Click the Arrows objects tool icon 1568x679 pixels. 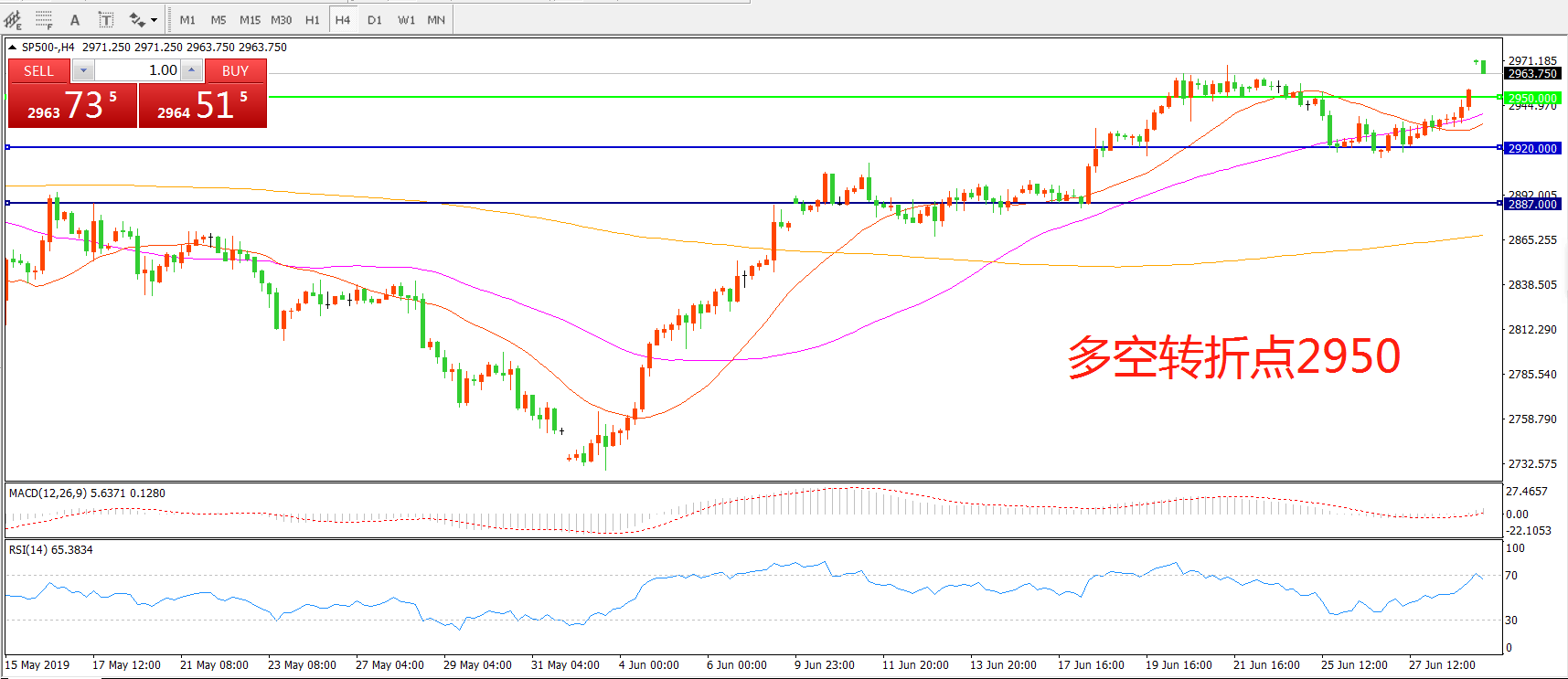[137, 19]
